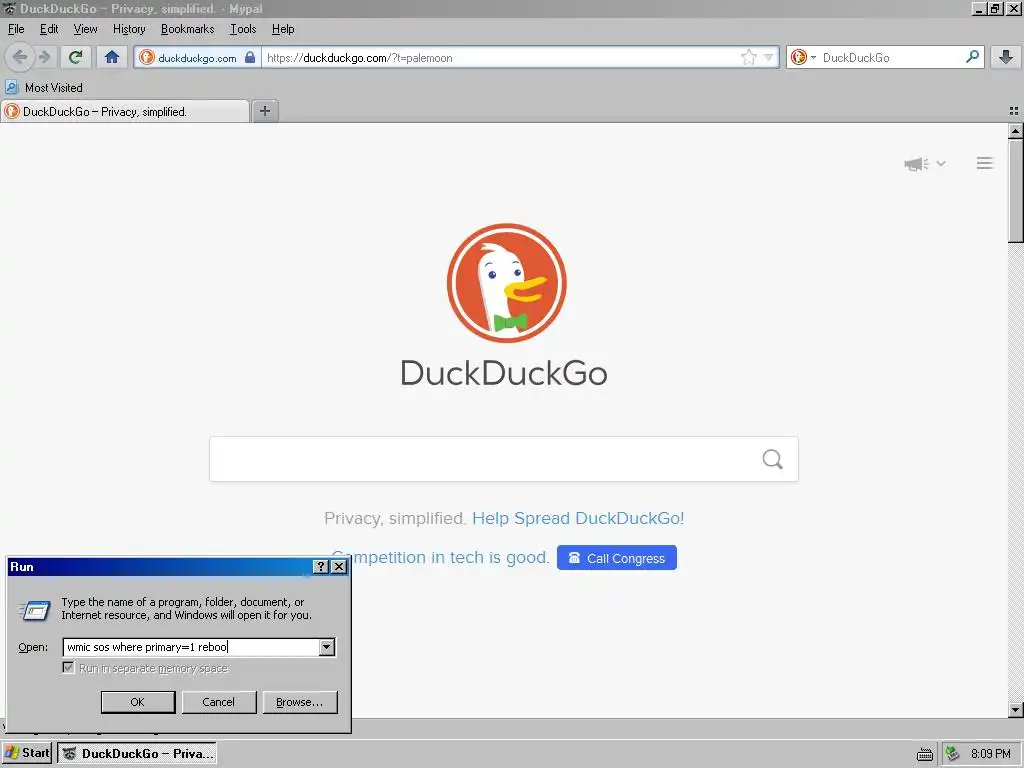Open the Windows Start menu
This screenshot has height=768, width=1024.
[27, 753]
